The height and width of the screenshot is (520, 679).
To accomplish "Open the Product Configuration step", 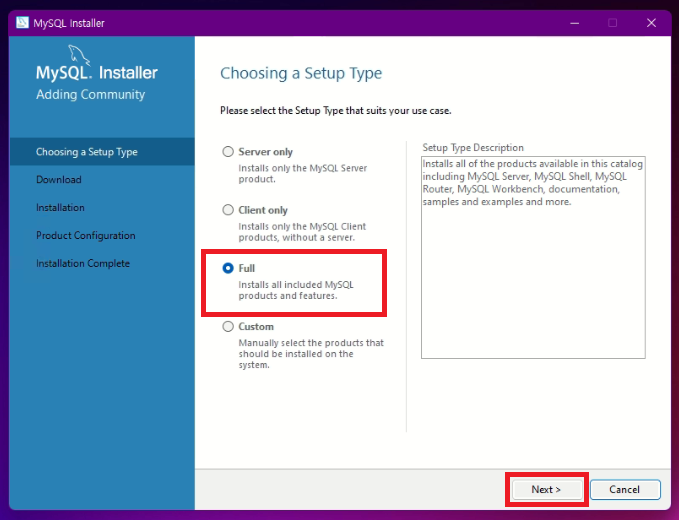I will 86,236.
